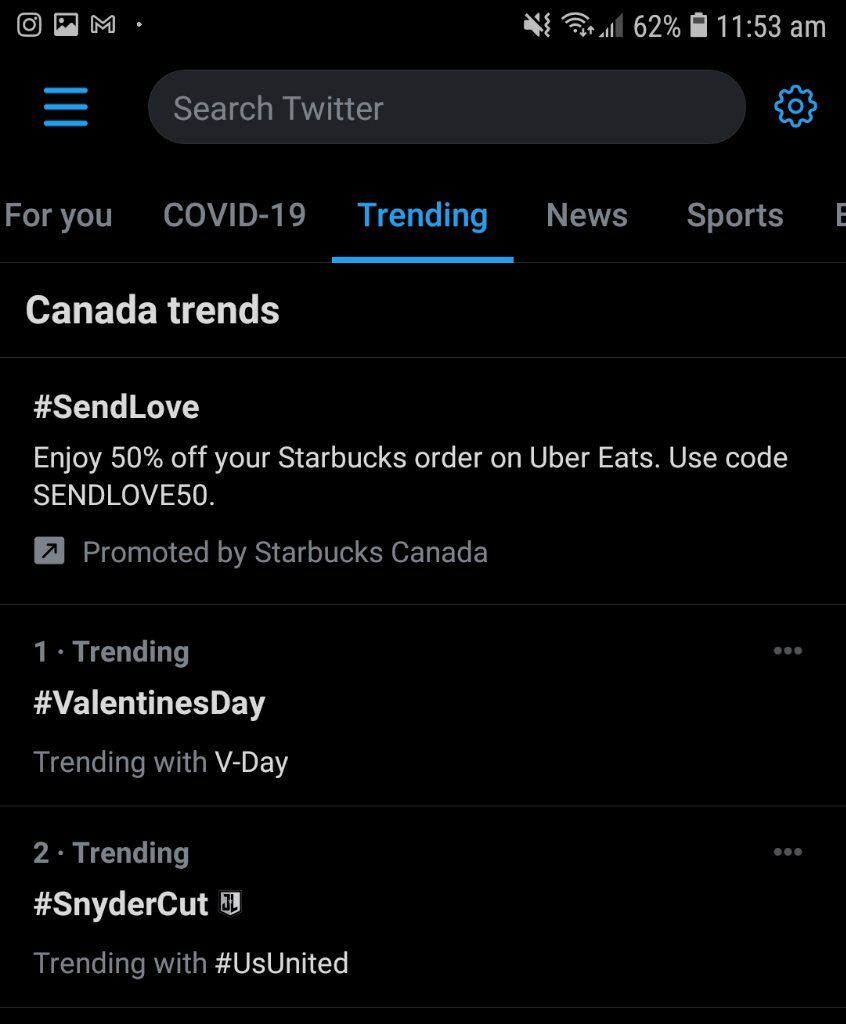Open the Sports tab
Screen dimensions: 846x1024
point(735,216)
